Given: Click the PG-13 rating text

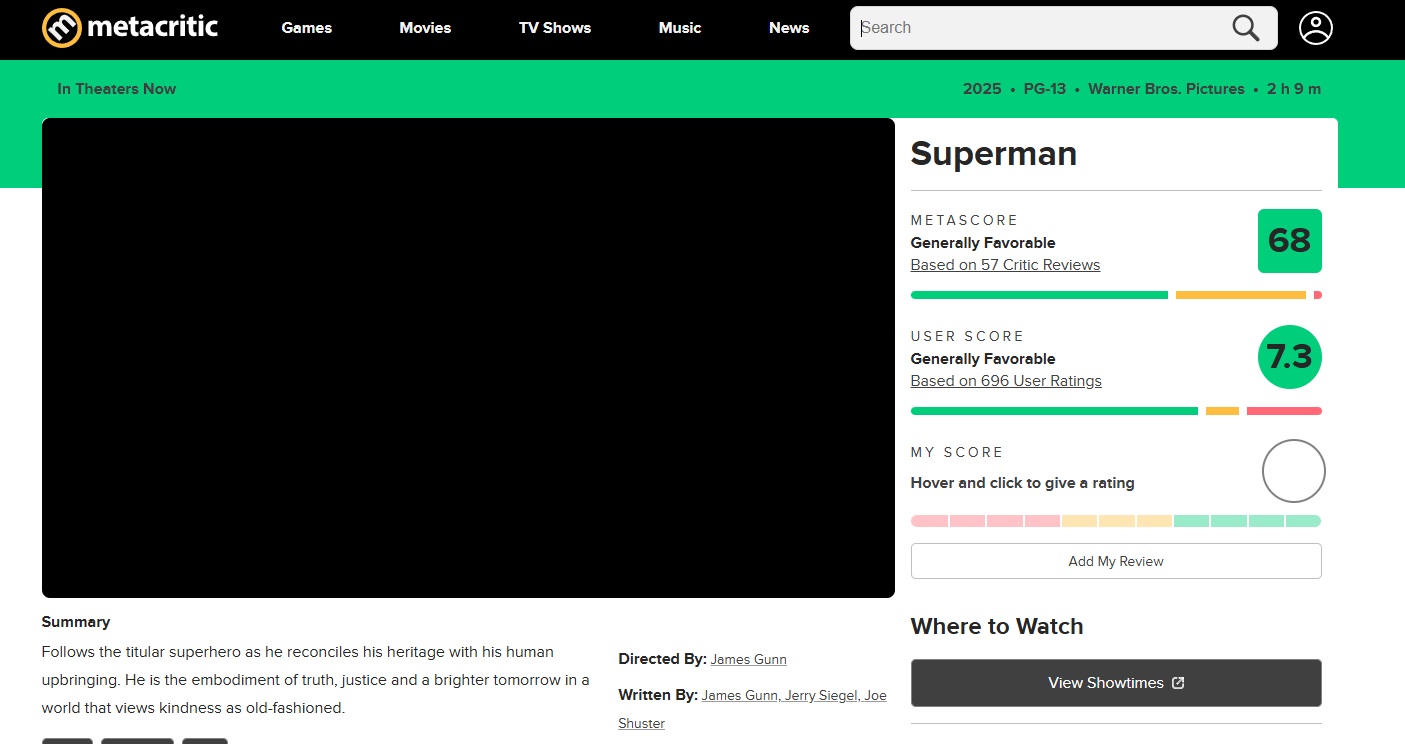Looking at the screenshot, I should [x=1045, y=89].
